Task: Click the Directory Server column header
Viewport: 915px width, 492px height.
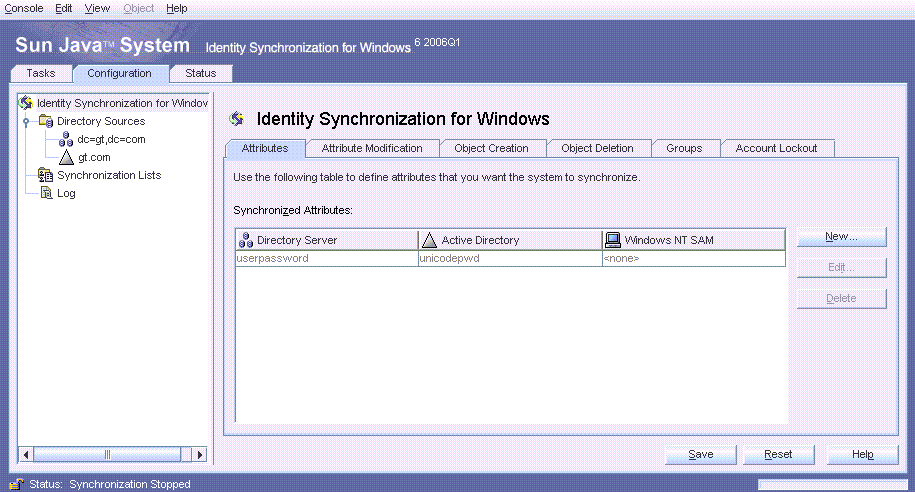Action: [327, 240]
